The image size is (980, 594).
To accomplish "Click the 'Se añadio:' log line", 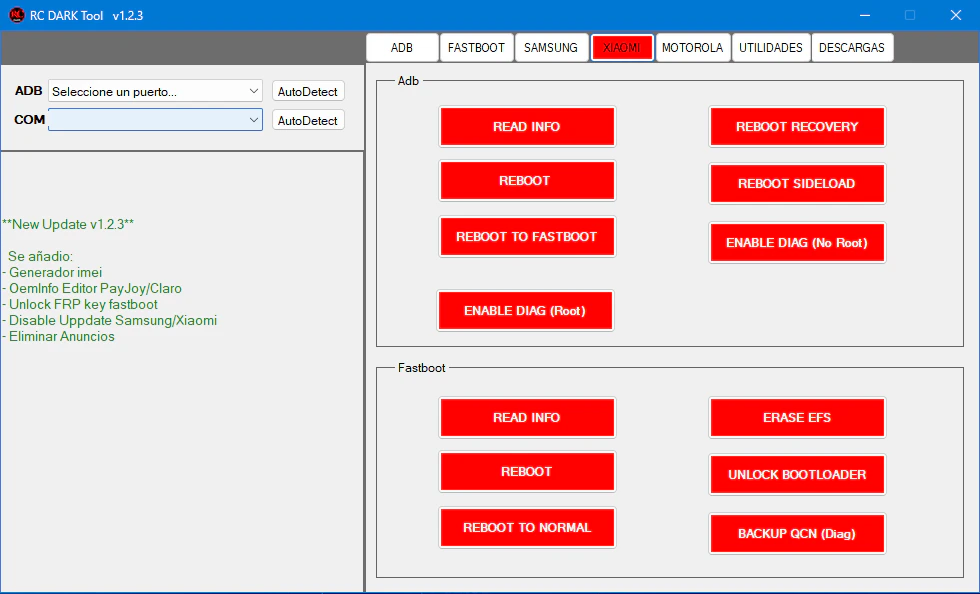I will 41,256.
